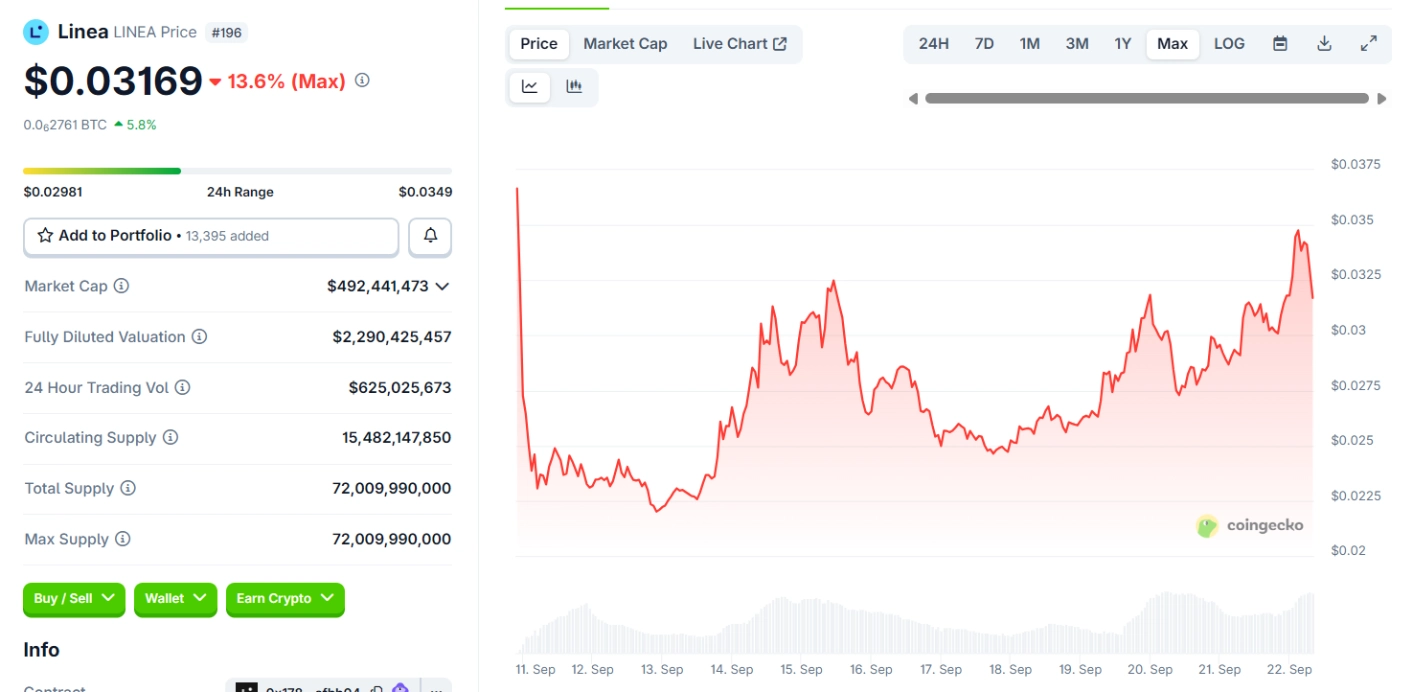
Task: Select the Price tab
Action: coord(539,44)
